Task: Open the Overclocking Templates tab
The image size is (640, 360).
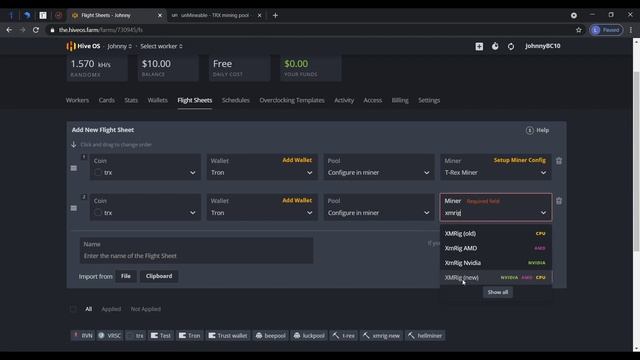Action: pos(292,100)
